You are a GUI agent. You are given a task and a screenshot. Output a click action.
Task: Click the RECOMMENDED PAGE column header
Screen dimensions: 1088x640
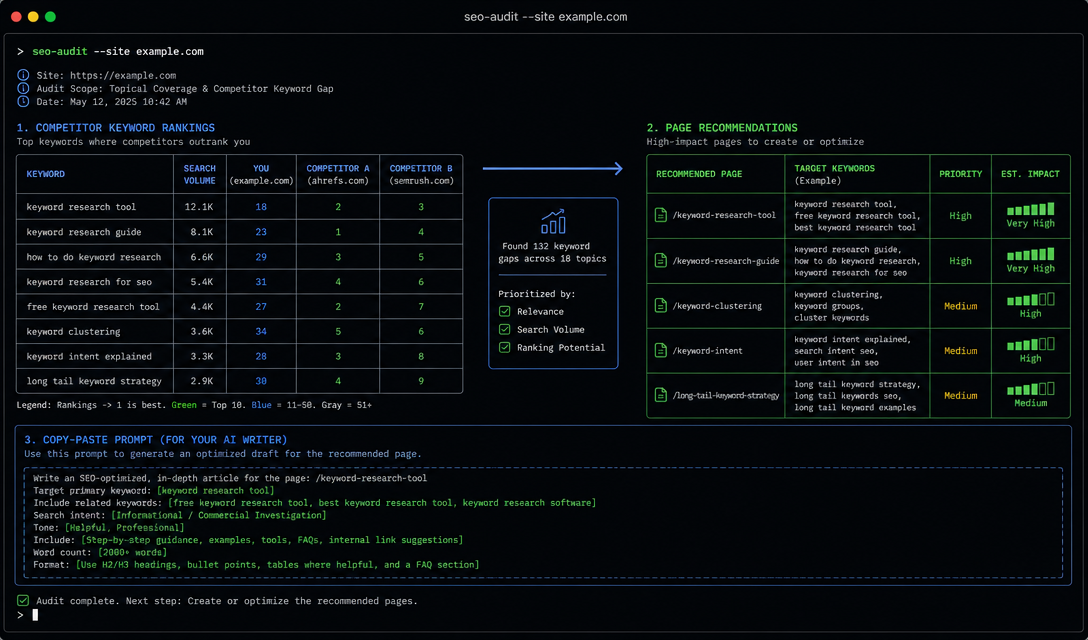point(699,174)
